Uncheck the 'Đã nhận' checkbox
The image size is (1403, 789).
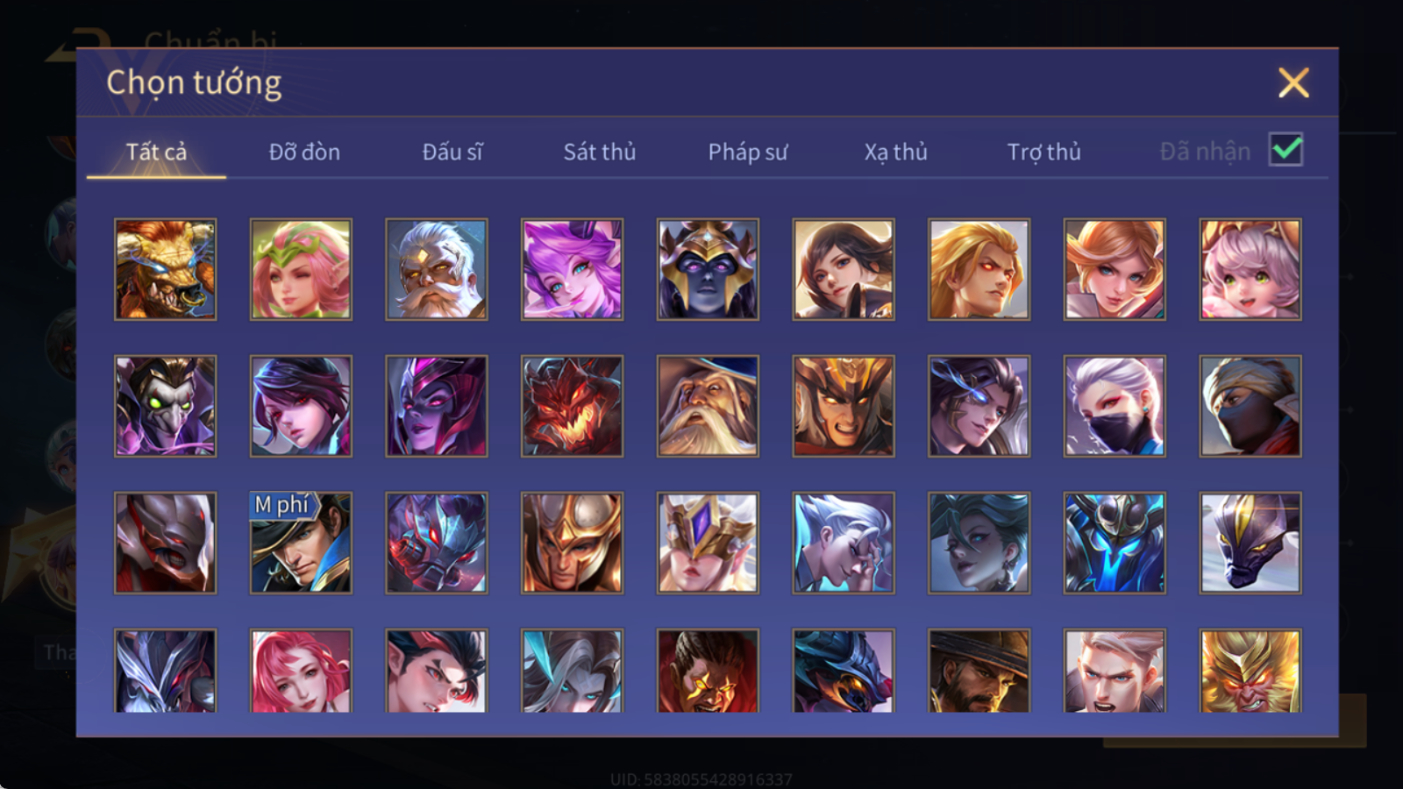[1286, 150]
